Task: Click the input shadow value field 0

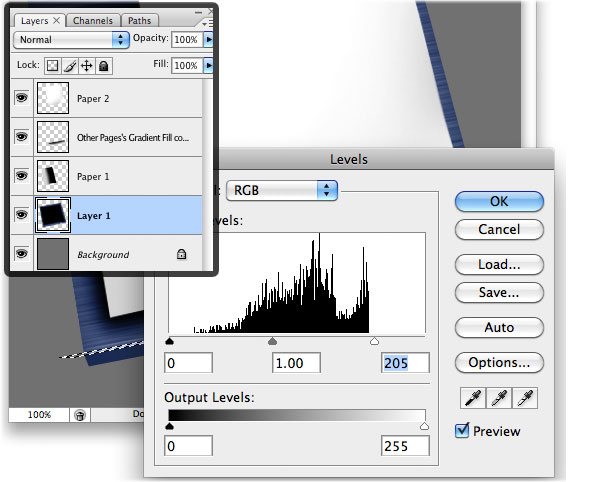Action: pos(188,363)
